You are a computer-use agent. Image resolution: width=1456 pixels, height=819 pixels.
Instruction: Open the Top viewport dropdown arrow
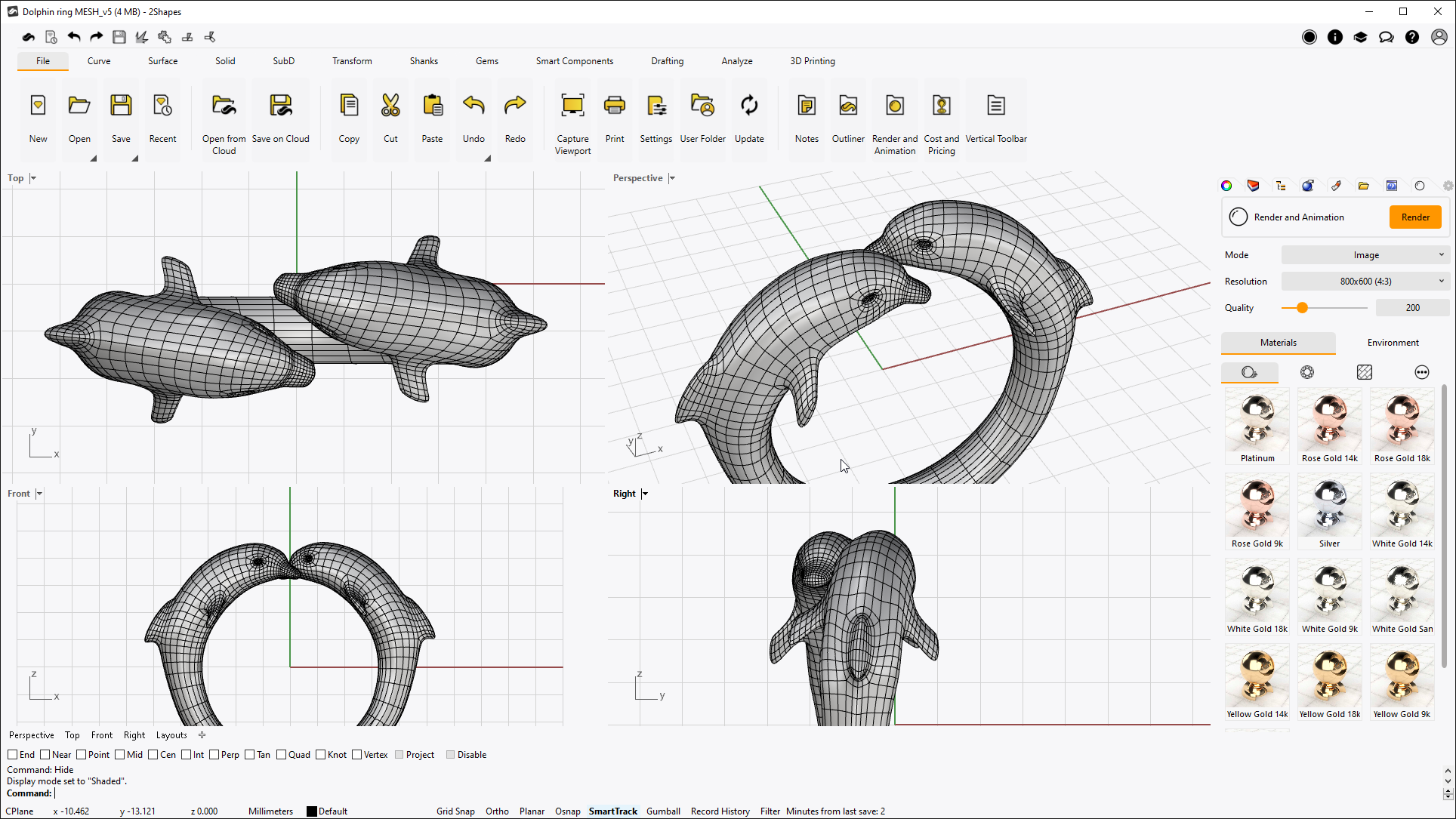click(x=33, y=178)
